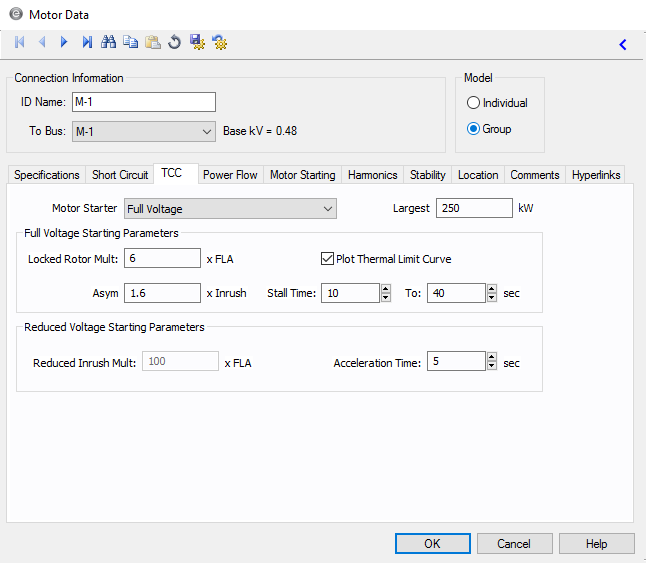Click the copy icon in toolbar
Image resolution: width=646 pixels, height=563 pixels.
pyautogui.click(x=130, y=42)
